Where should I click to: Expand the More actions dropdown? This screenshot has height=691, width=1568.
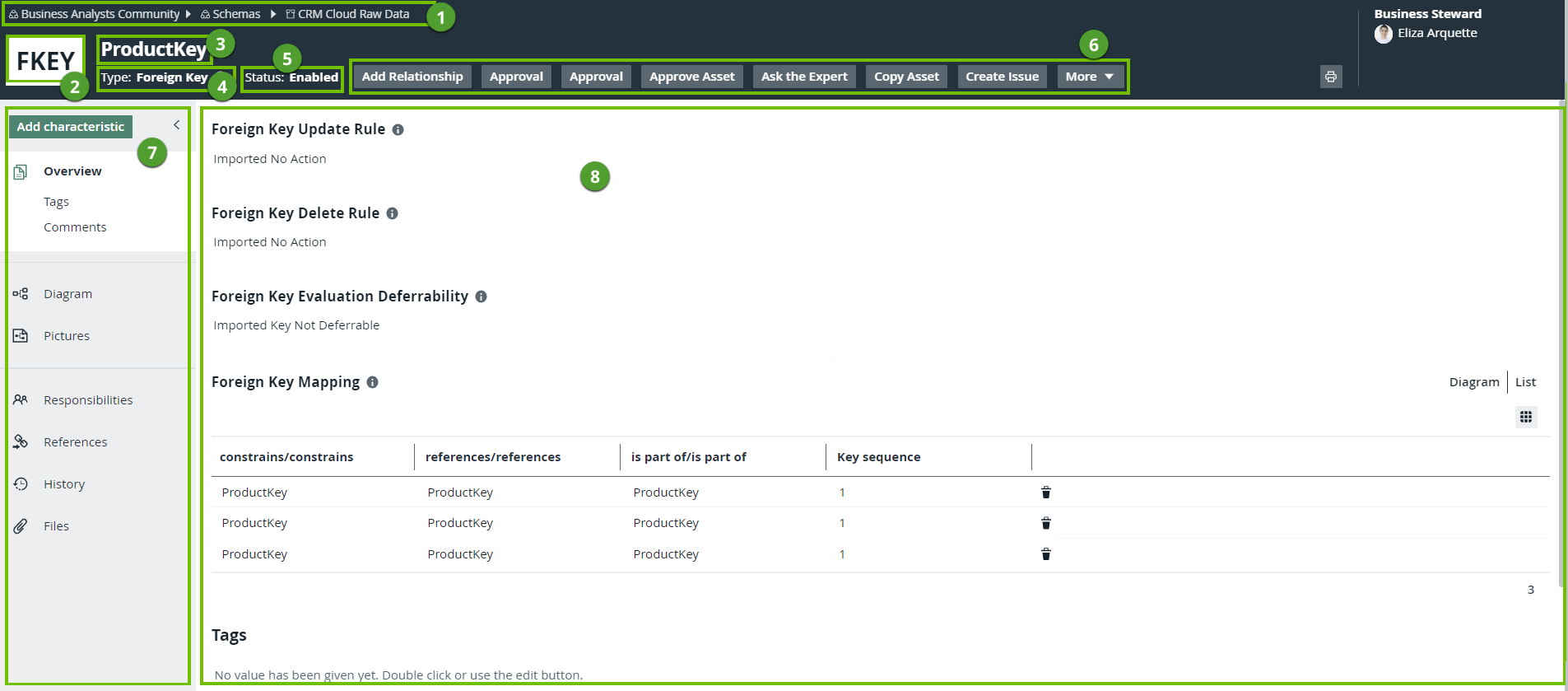pyautogui.click(x=1089, y=77)
